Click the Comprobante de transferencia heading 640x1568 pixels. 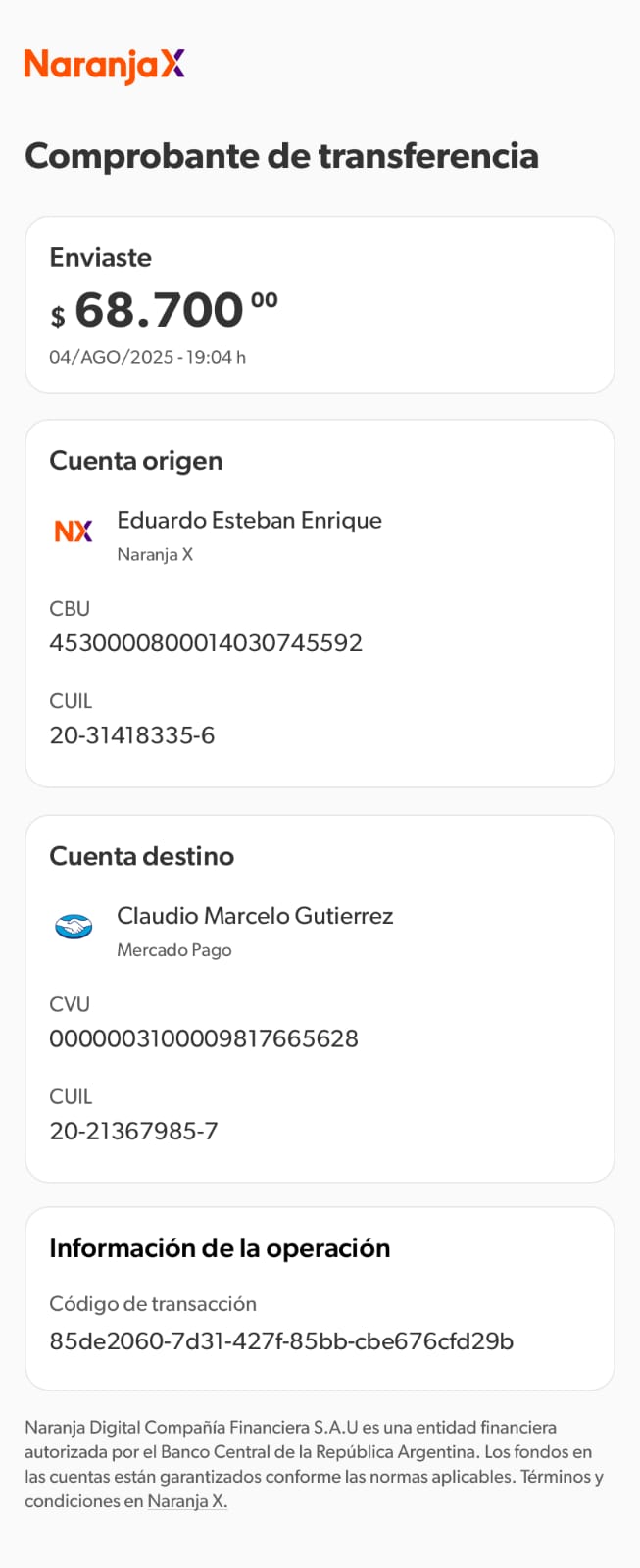tap(281, 156)
